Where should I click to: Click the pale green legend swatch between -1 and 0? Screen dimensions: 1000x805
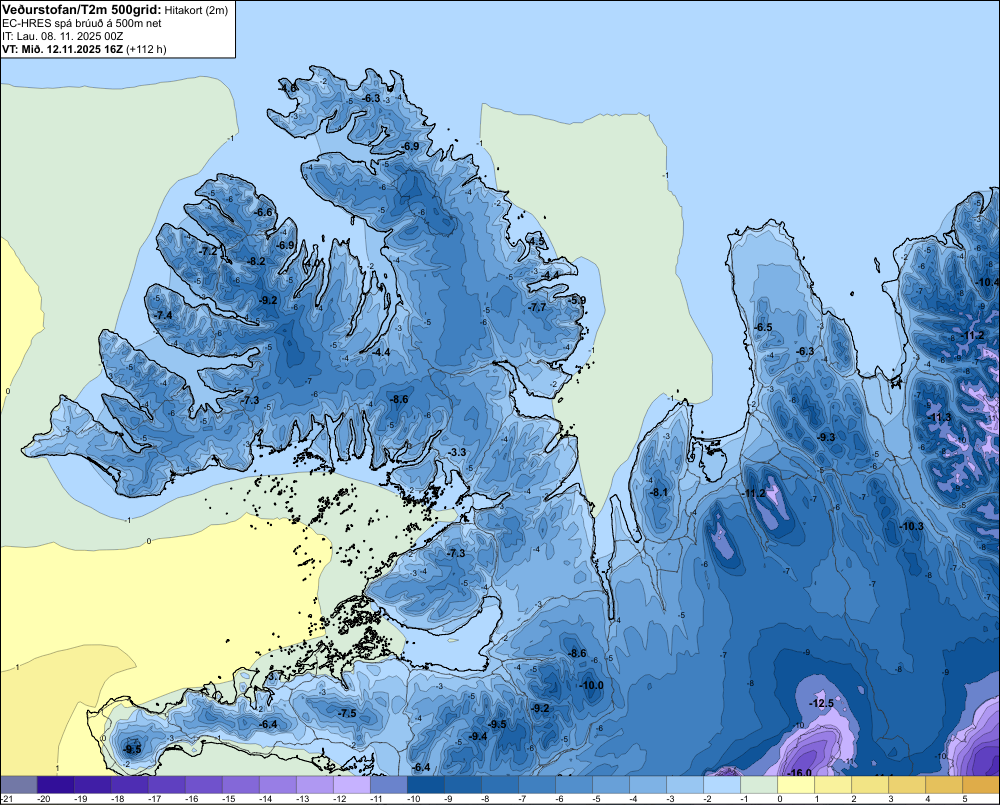759,785
